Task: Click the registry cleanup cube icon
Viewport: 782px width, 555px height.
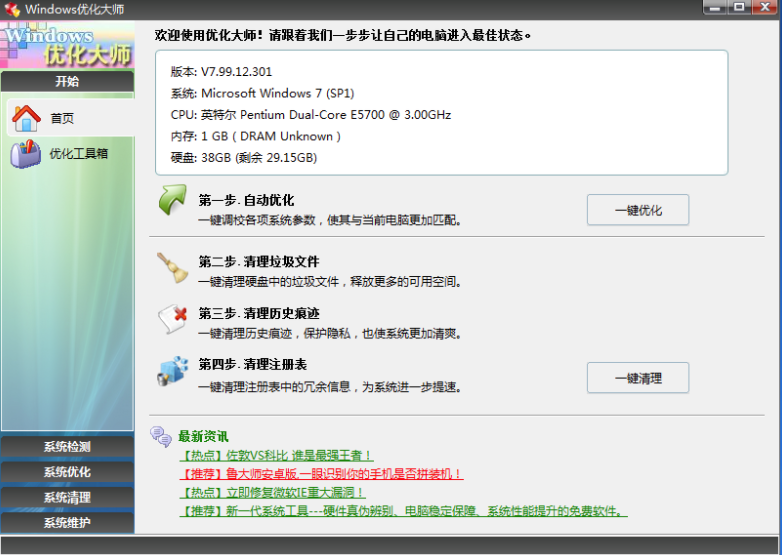Action: [x=173, y=371]
